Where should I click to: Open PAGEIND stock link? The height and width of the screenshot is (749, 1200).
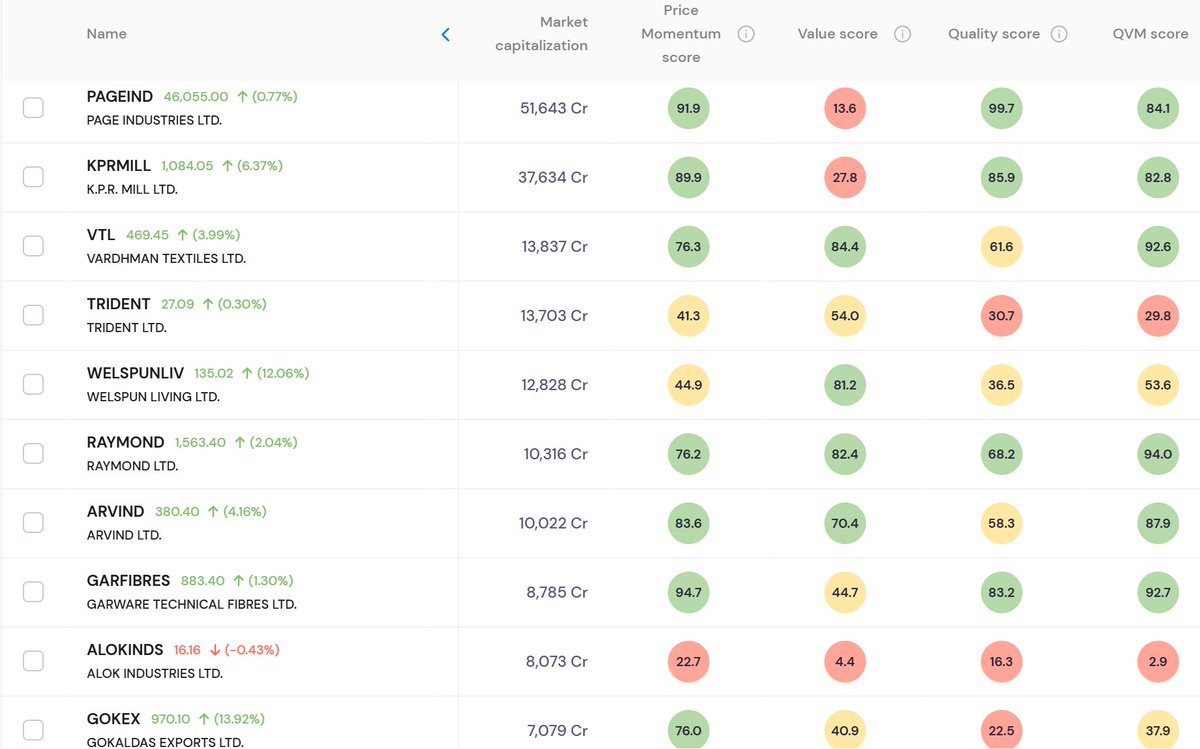point(120,96)
